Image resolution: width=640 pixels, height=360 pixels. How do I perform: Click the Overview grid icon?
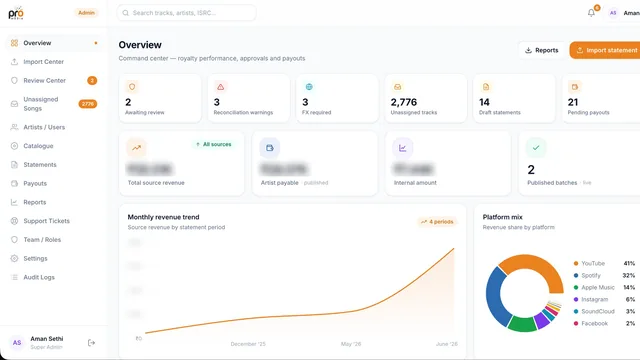tap(14, 43)
